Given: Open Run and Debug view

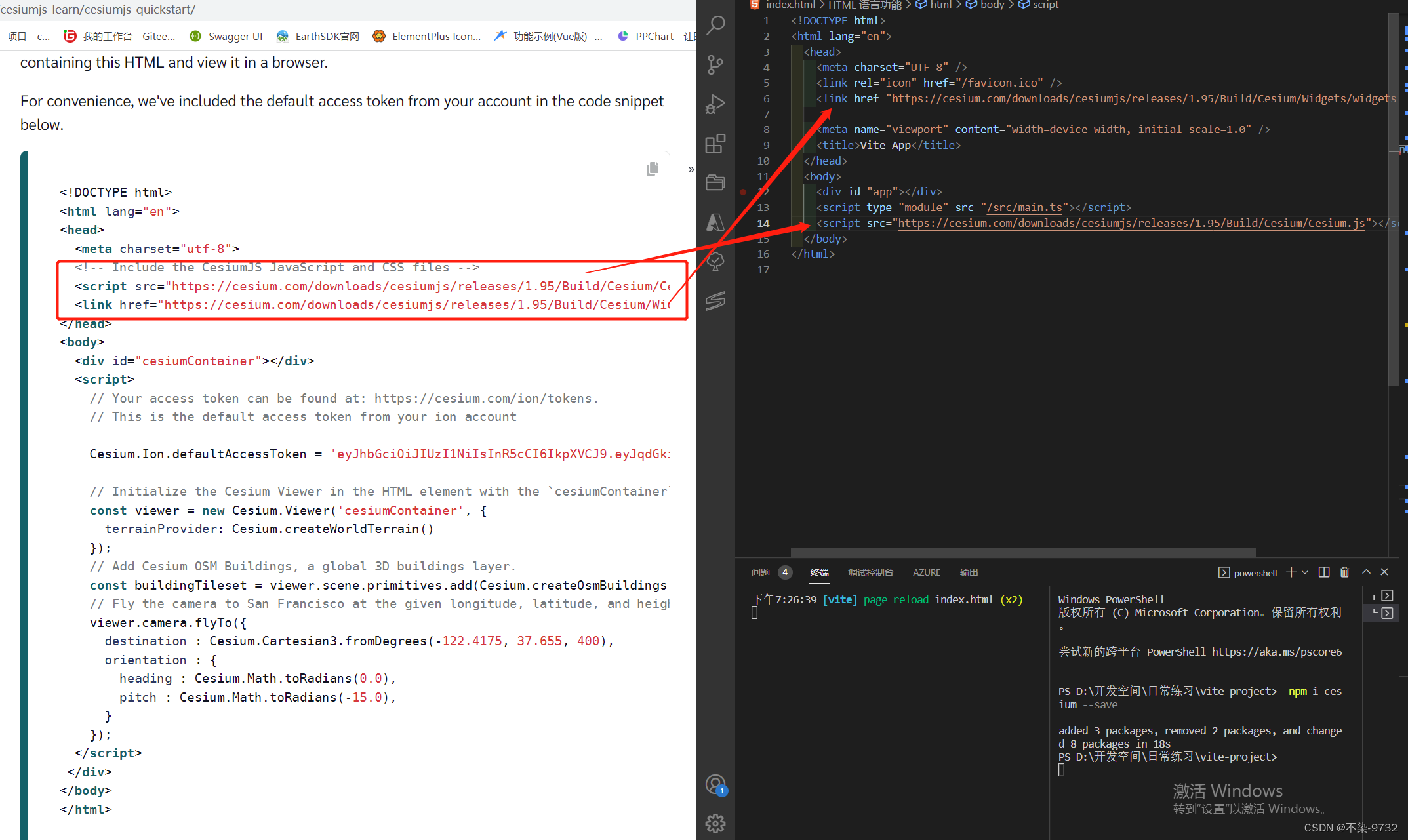Looking at the screenshot, I should (715, 104).
